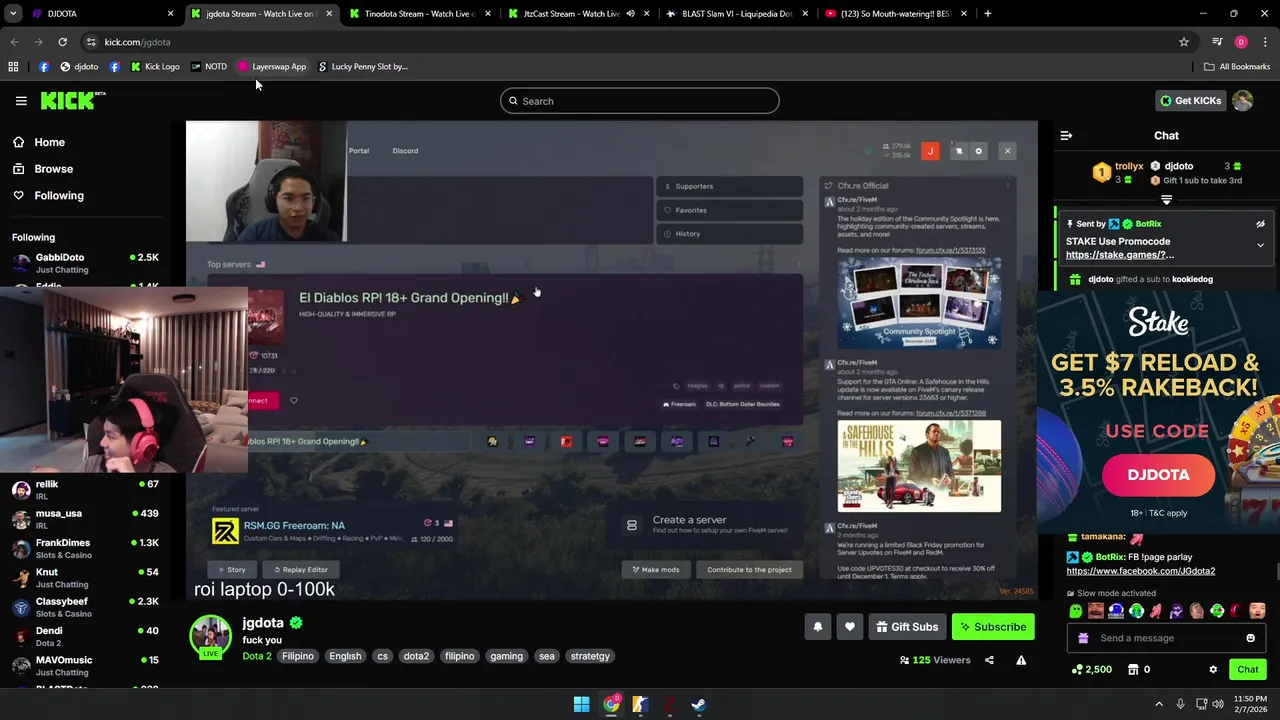The image size is (1280, 720).
Task: Open the Chrome apps grid in bookmarks bar
Action: click(13, 67)
